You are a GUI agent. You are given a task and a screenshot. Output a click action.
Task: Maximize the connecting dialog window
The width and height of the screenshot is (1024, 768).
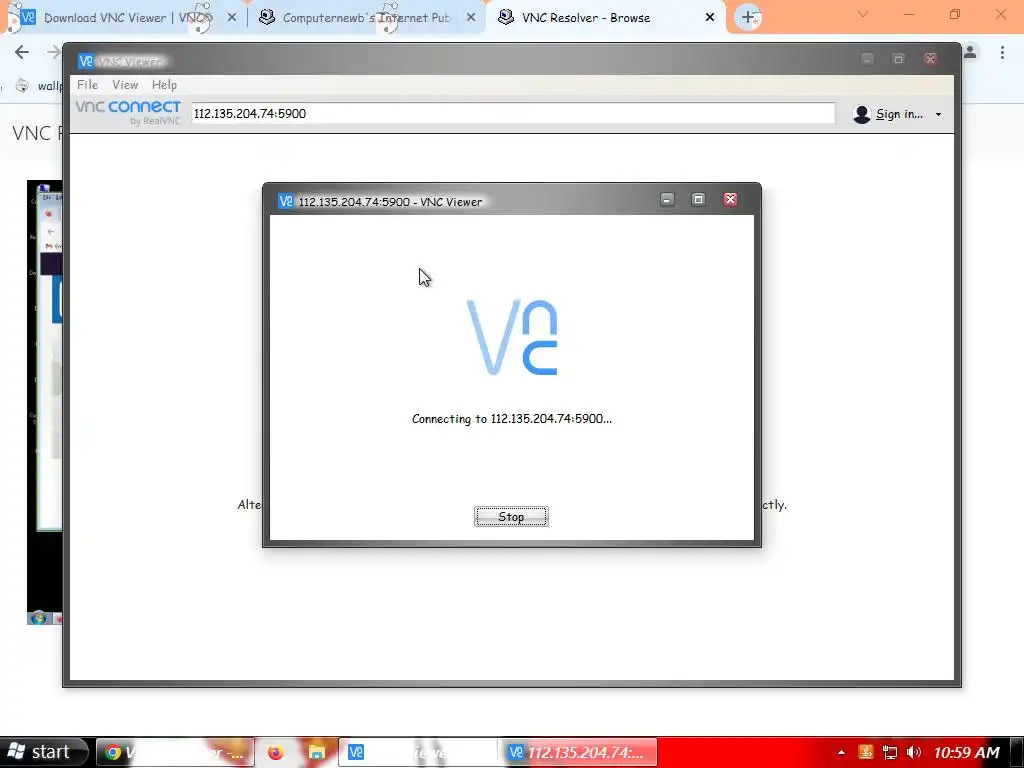tap(698, 200)
